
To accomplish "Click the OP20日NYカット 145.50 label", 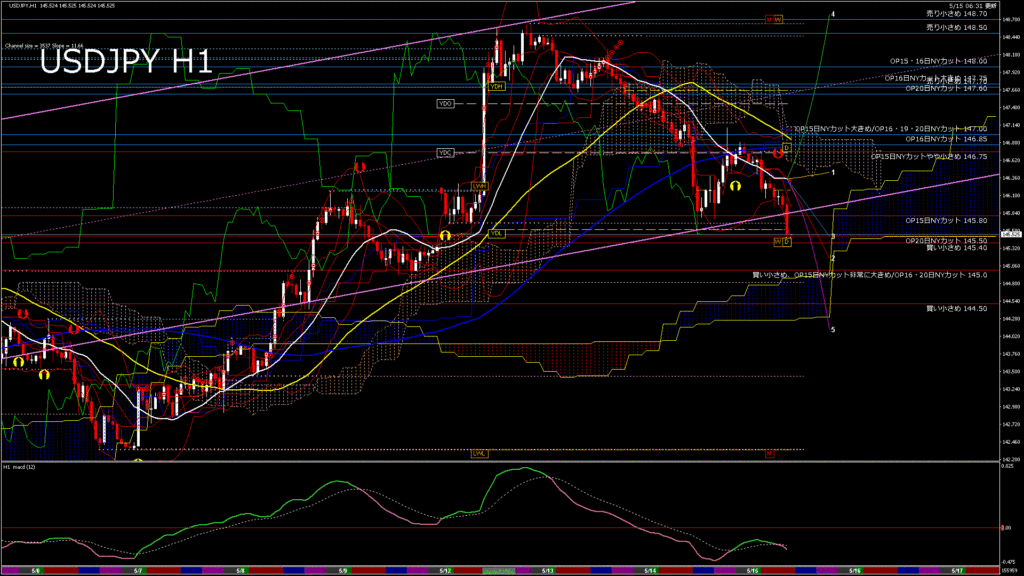I will point(946,241).
